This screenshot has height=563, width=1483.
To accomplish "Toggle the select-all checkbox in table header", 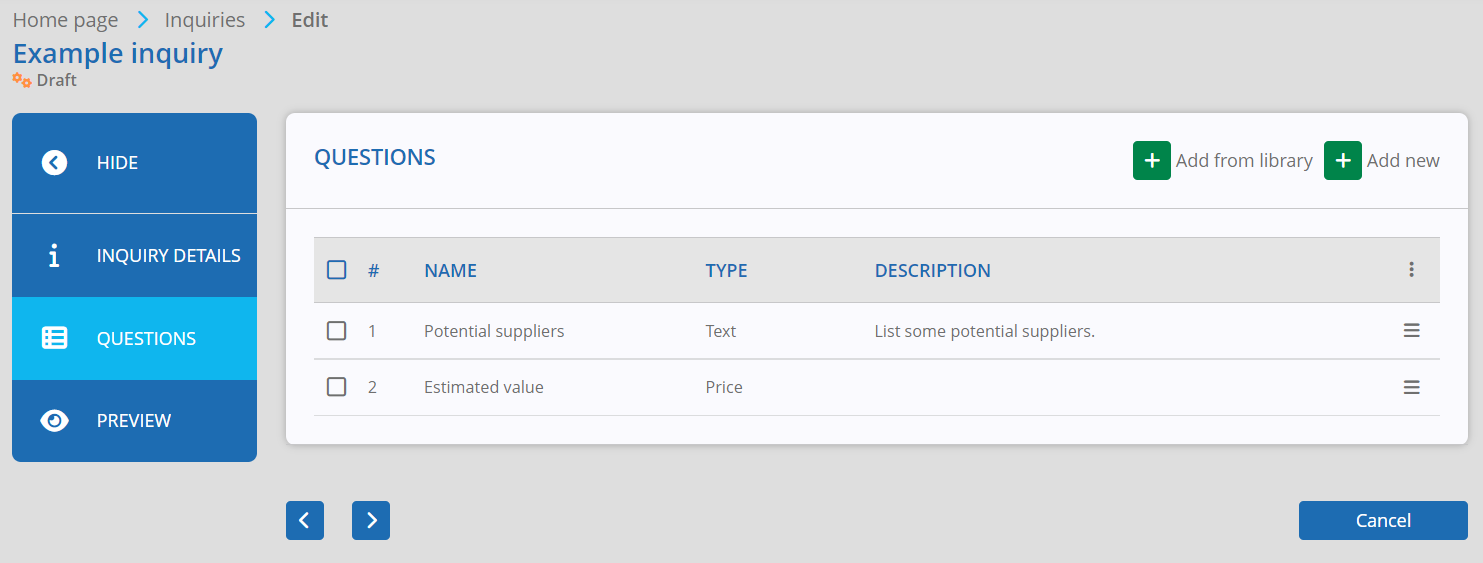I will [337, 270].
